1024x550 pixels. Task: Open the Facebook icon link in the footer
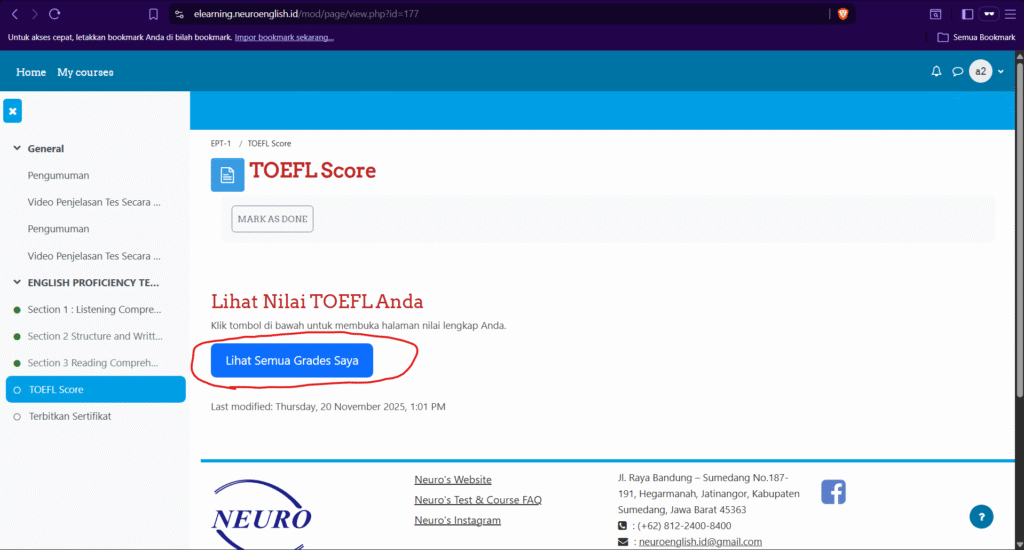click(833, 492)
